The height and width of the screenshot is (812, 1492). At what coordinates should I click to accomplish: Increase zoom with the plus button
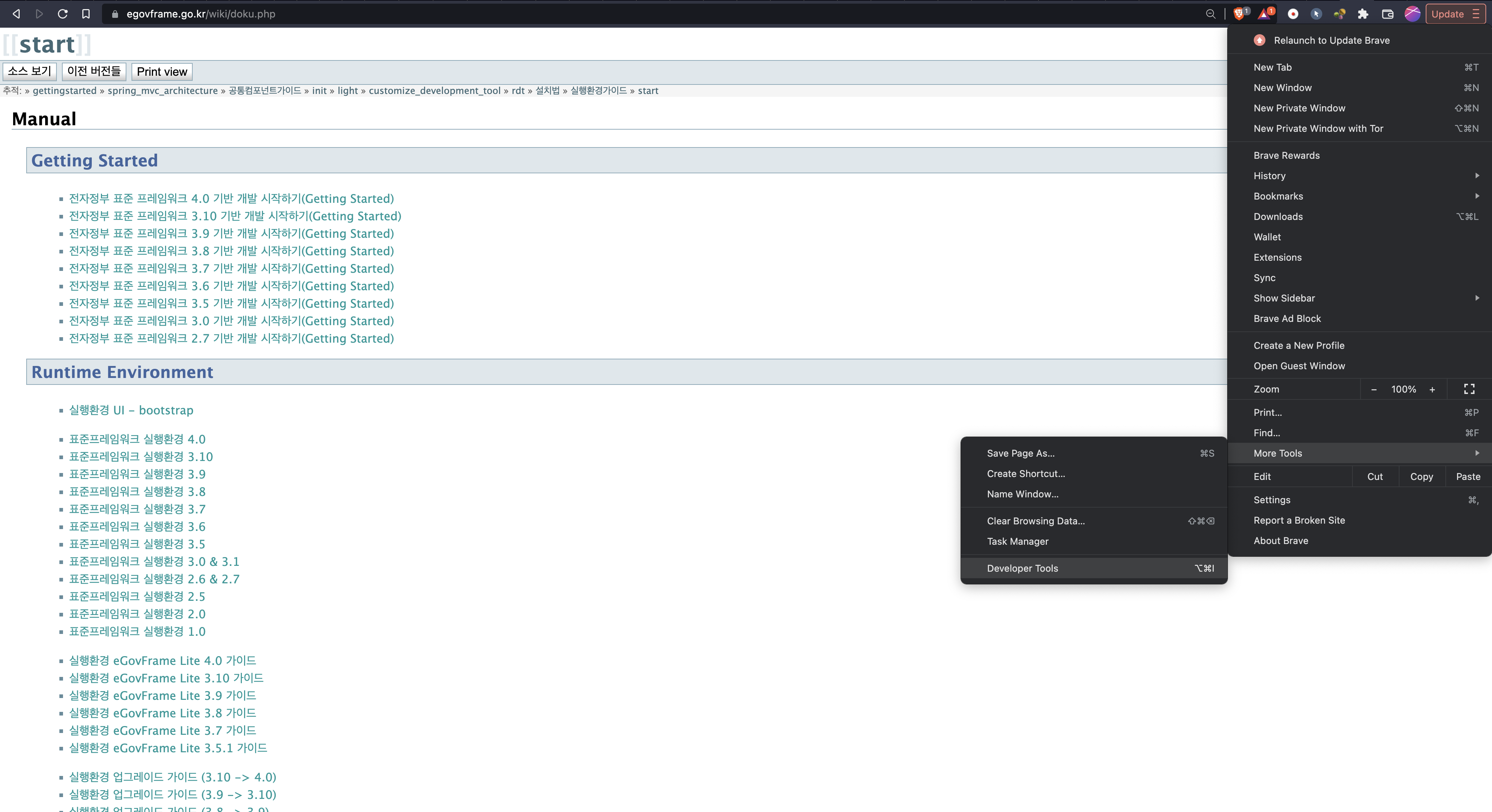click(x=1432, y=389)
